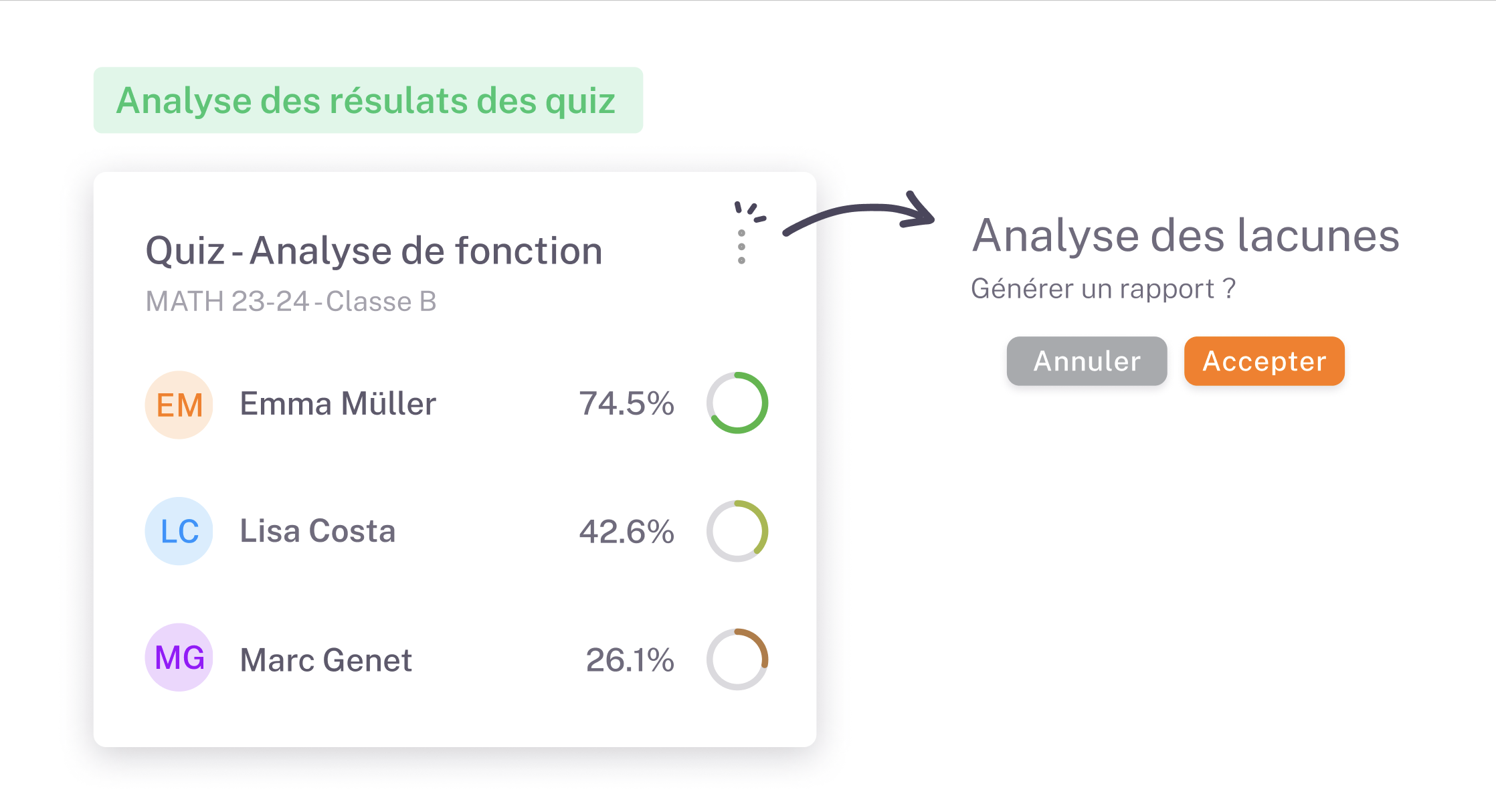Select the Analyse des résulats des quiz tag

(367, 100)
